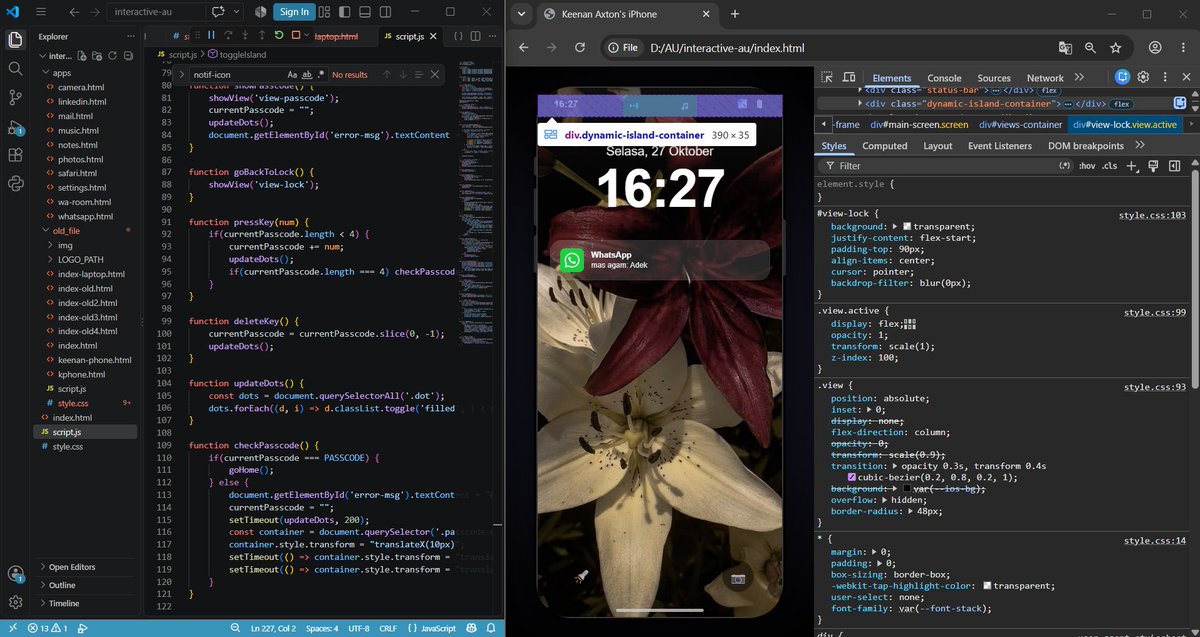Expand the replace field in find widget

[x=182, y=74]
